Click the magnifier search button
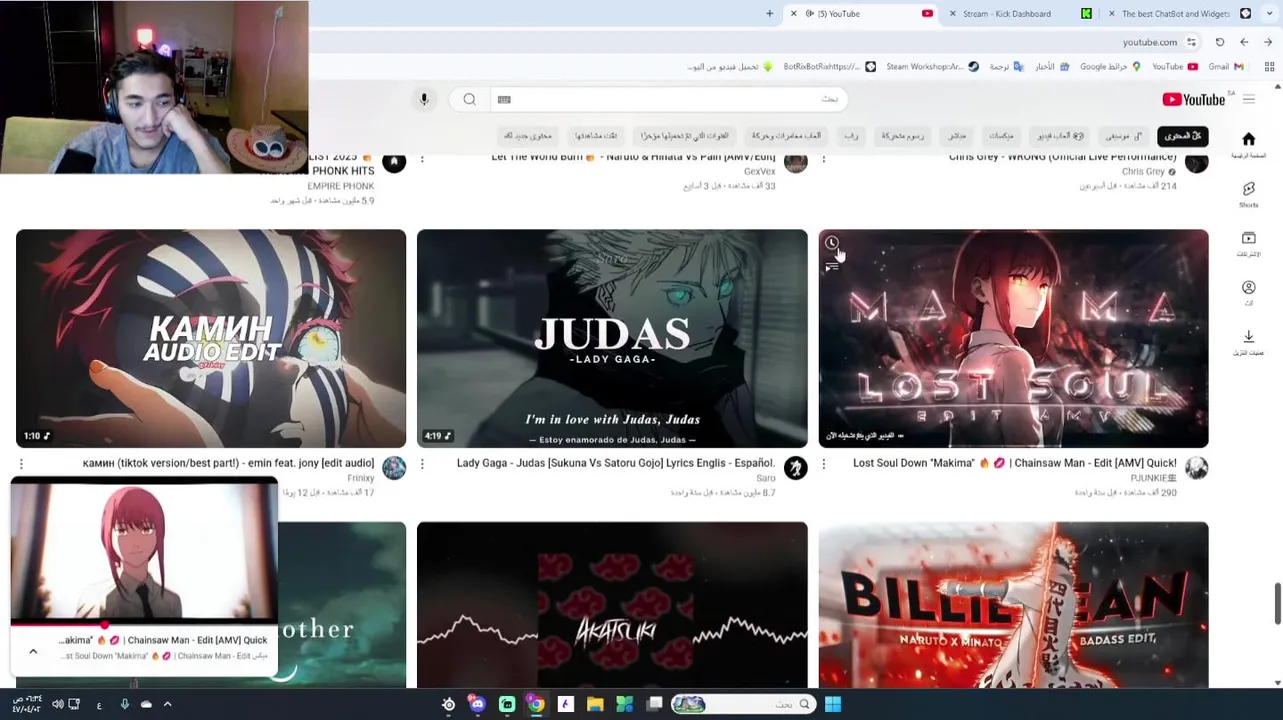This screenshot has height=720, width=1283. 469,99
